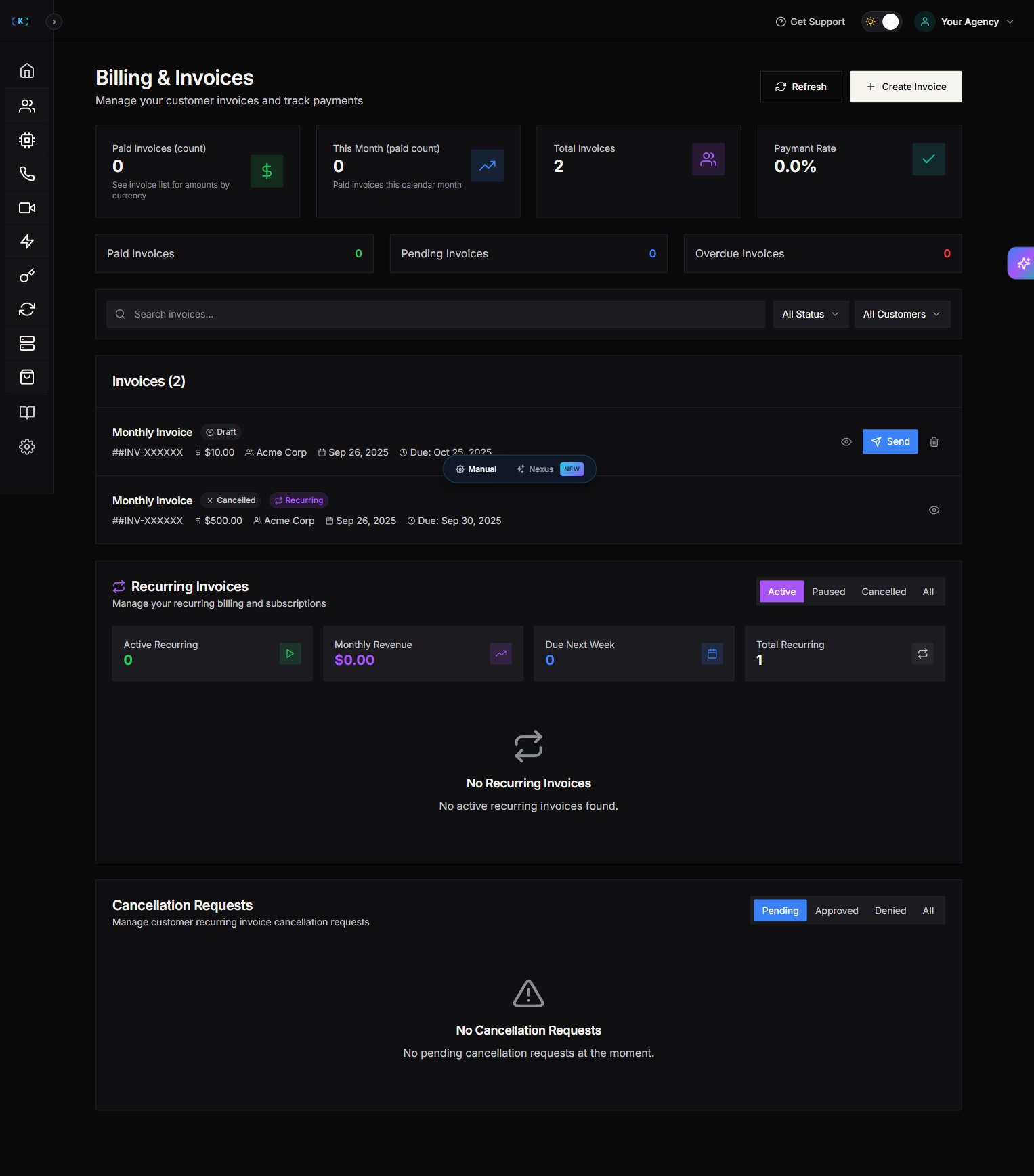Click the Due: Sep 30, 2025 date
Screen dimensions: 1034x1176
click(454, 521)
